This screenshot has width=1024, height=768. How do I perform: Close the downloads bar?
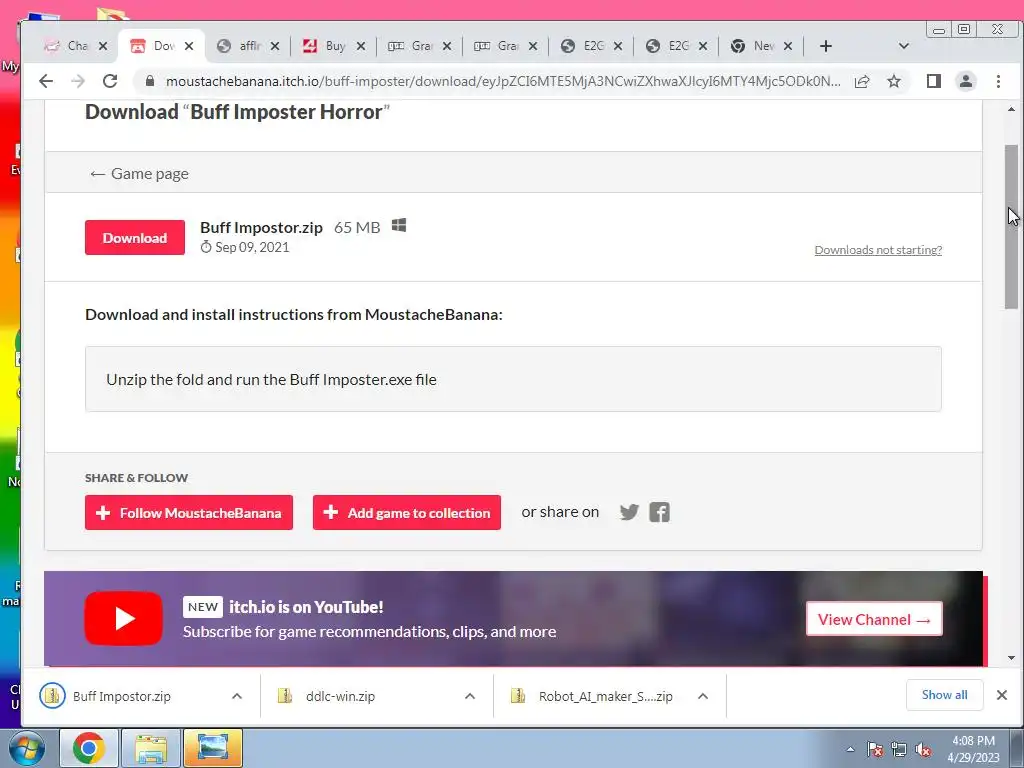click(x=1002, y=695)
